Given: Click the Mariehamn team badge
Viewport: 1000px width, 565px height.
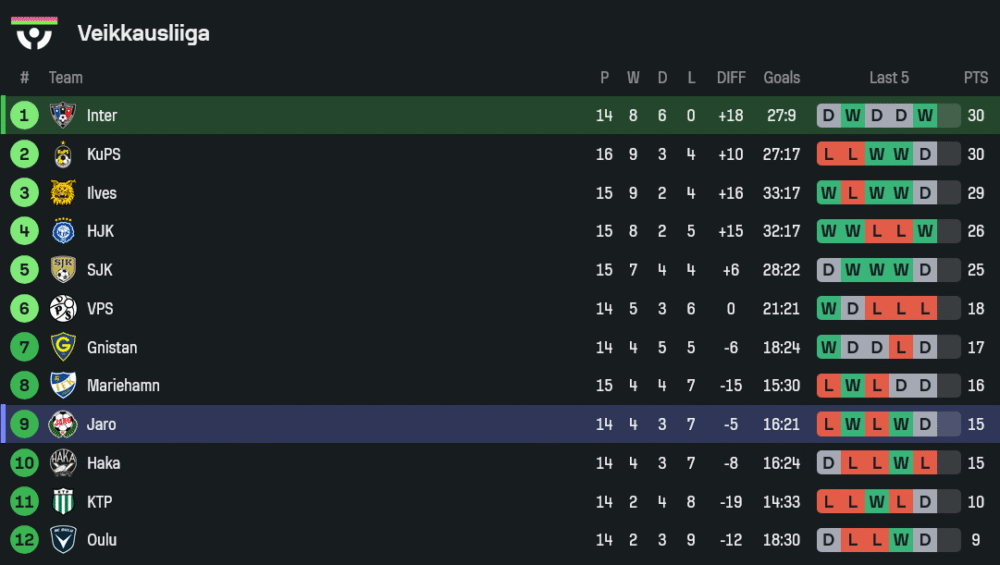Looking at the screenshot, I should (63, 386).
